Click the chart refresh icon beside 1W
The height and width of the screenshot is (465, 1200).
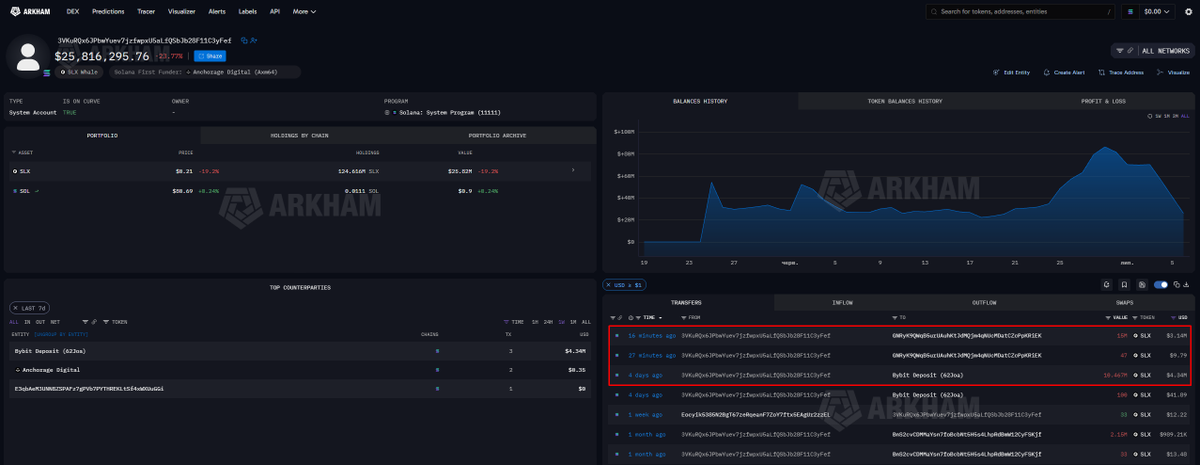pyautogui.click(x=1149, y=116)
